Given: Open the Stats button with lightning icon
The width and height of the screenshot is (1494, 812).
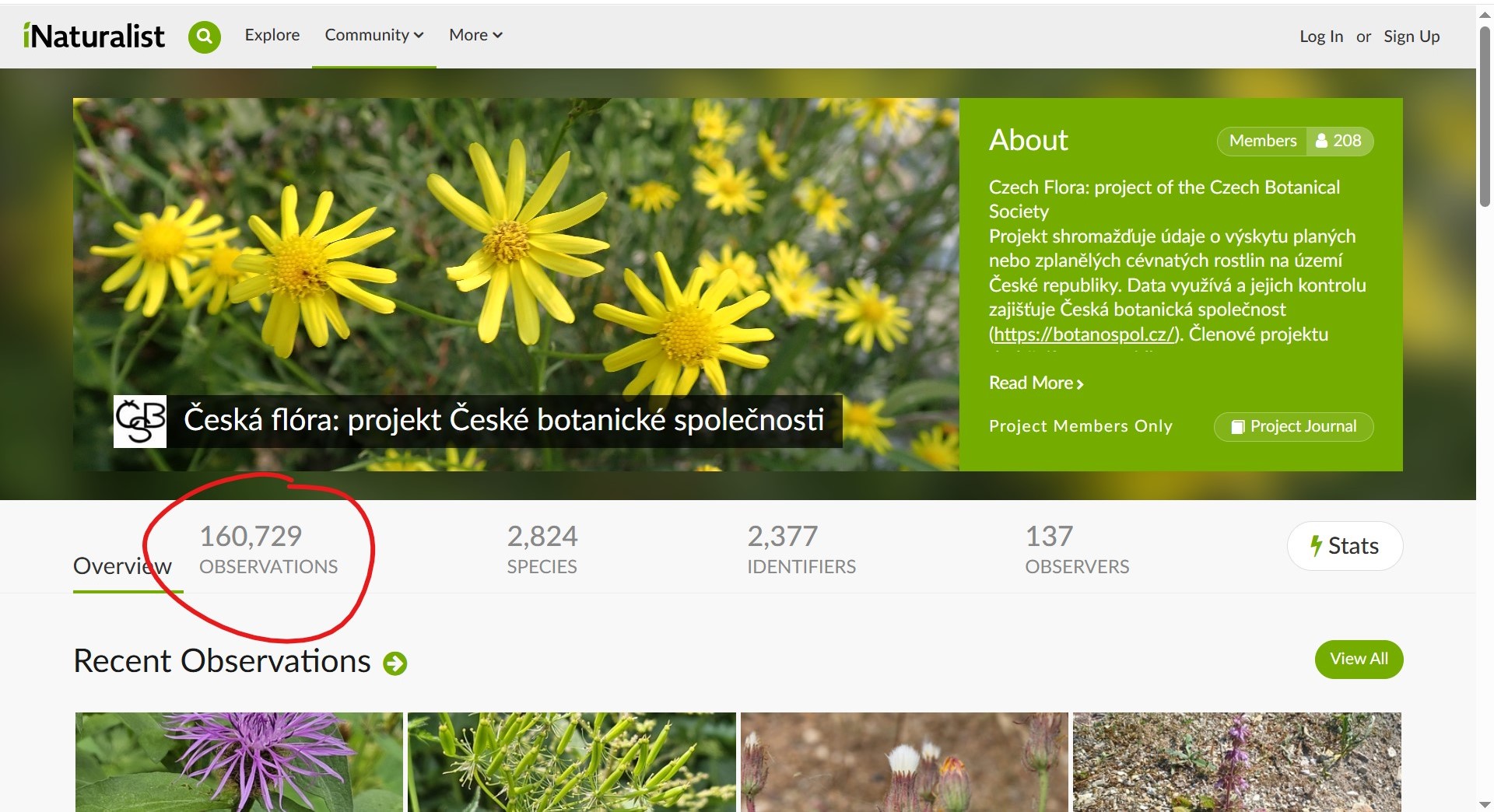Looking at the screenshot, I should [1345, 546].
